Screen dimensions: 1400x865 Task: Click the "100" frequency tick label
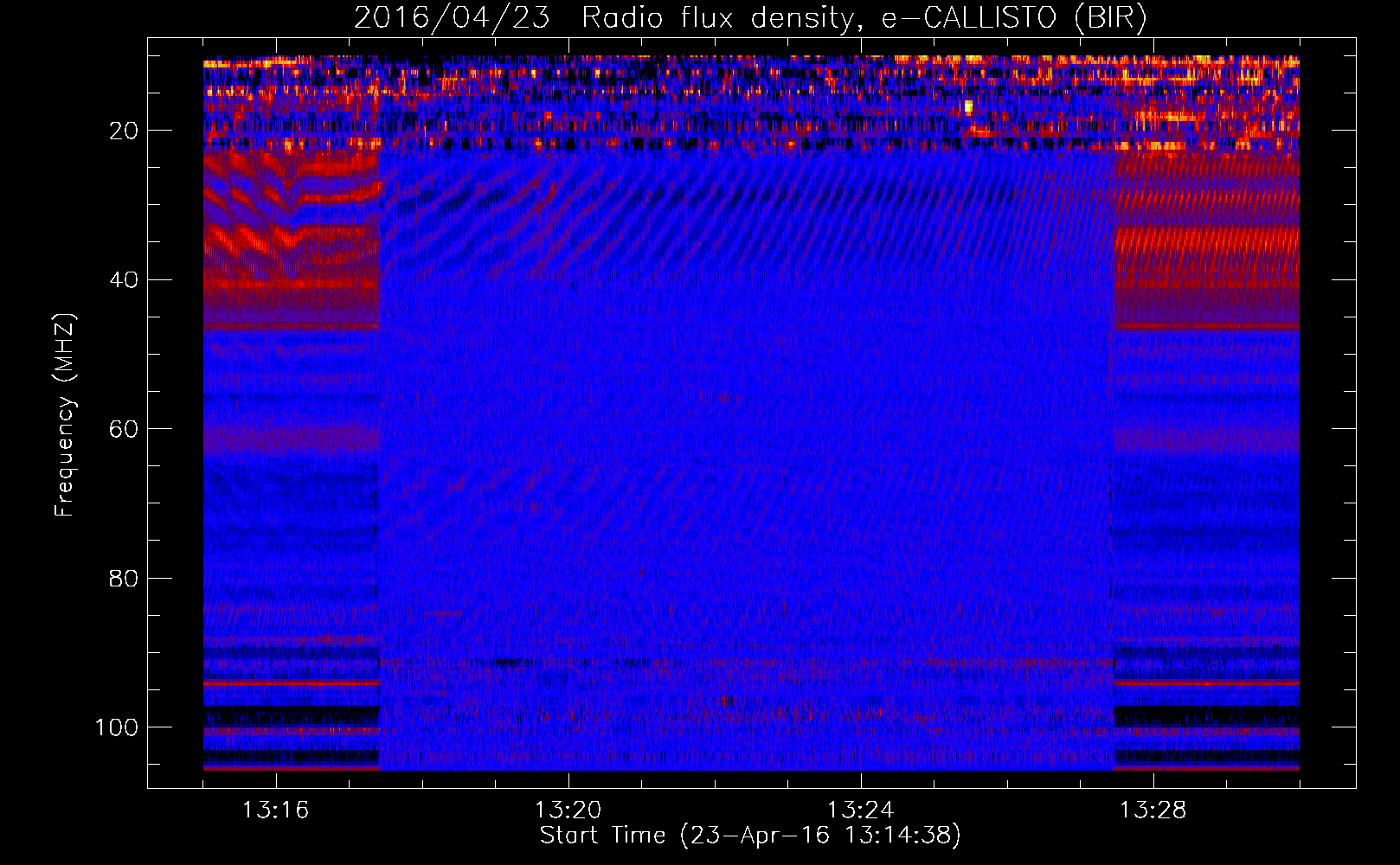point(117,727)
